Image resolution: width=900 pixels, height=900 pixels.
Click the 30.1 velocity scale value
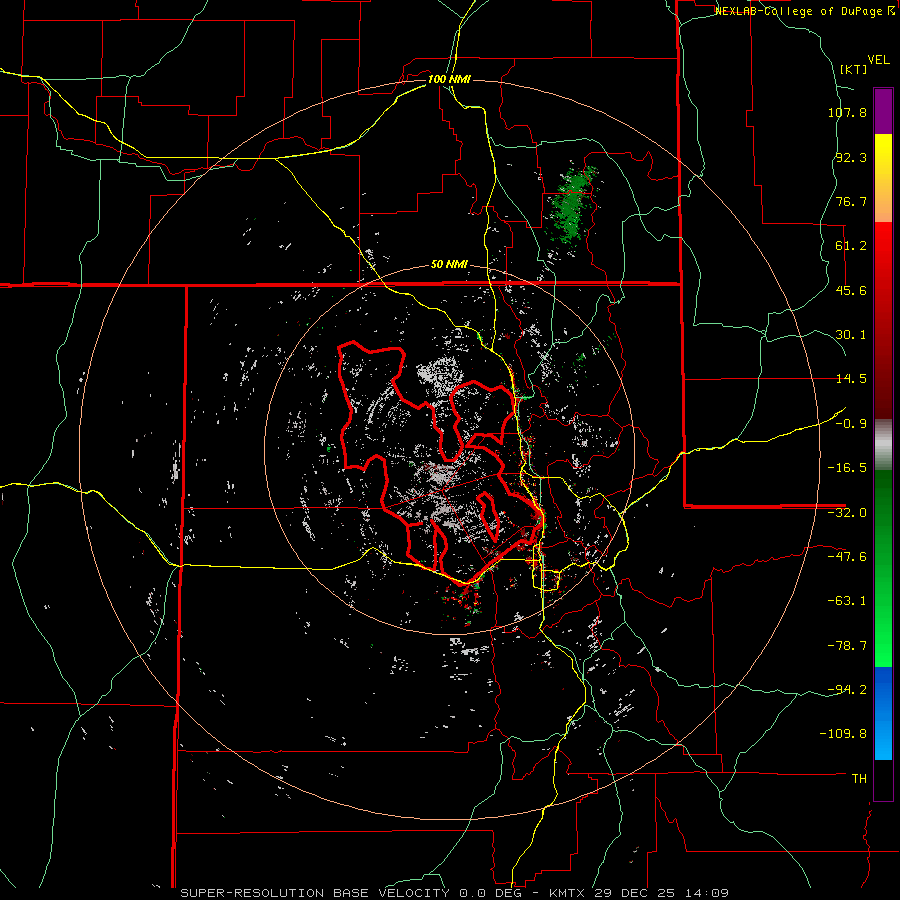pos(851,335)
